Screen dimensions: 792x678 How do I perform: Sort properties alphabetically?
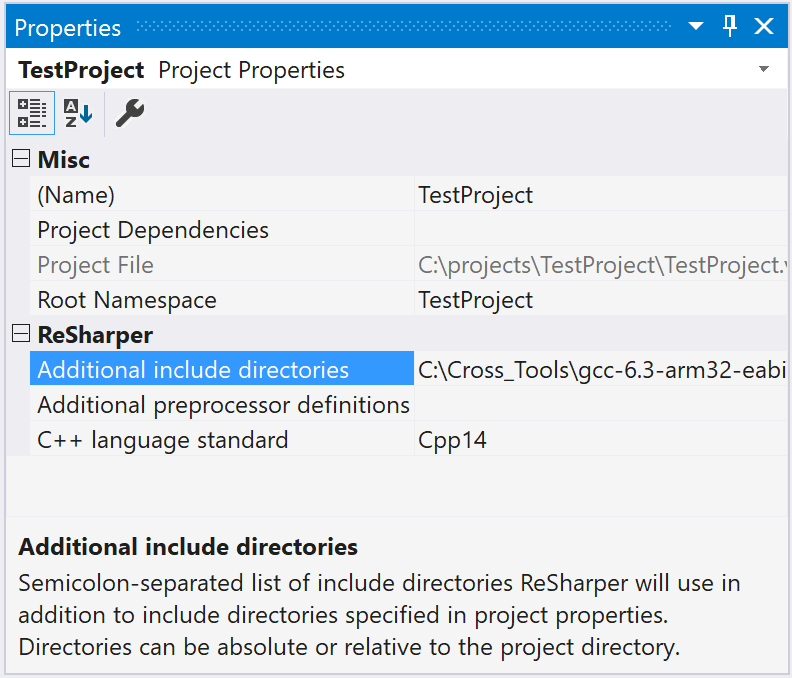point(78,113)
